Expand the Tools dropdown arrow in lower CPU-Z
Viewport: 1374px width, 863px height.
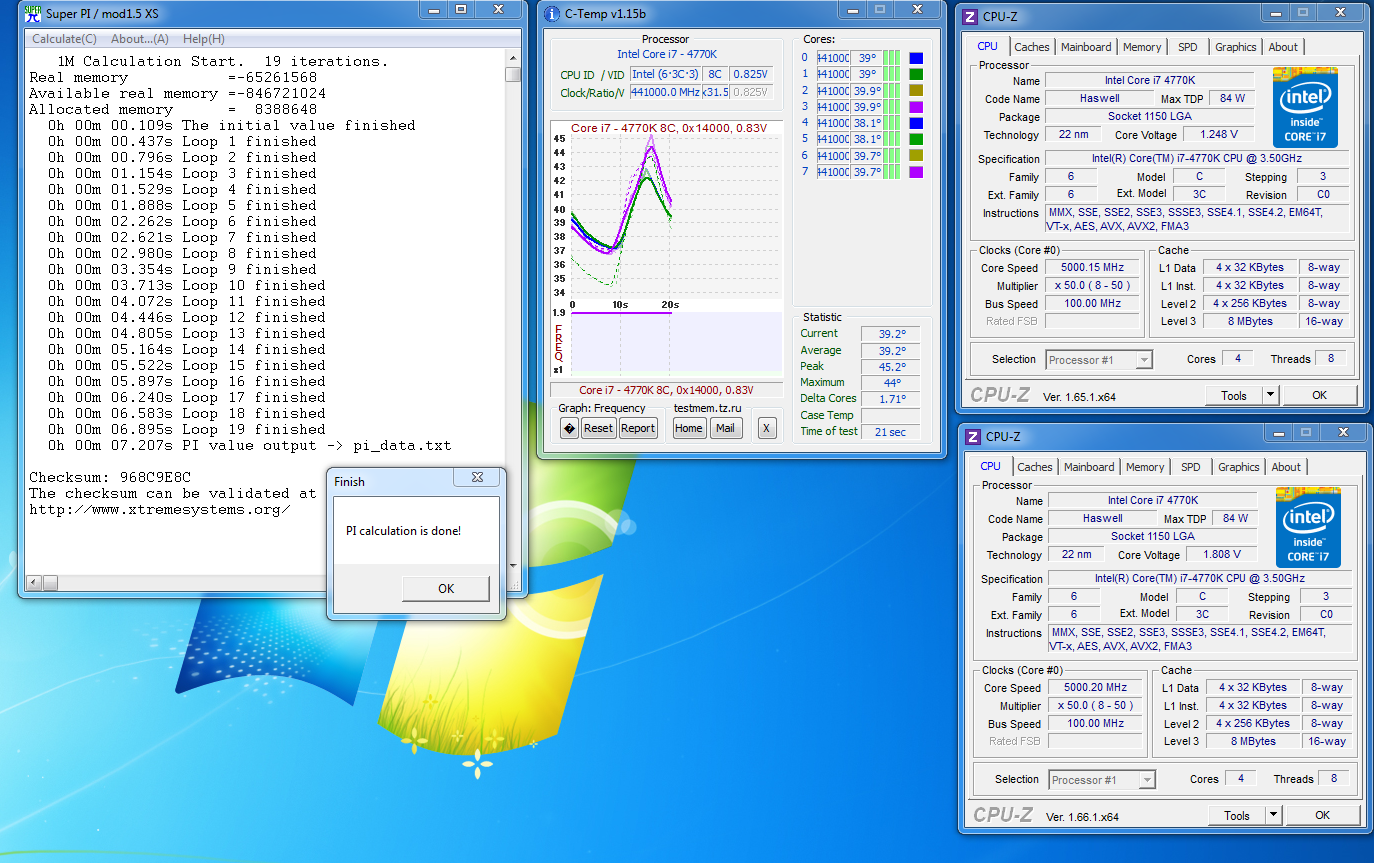(x=1273, y=815)
